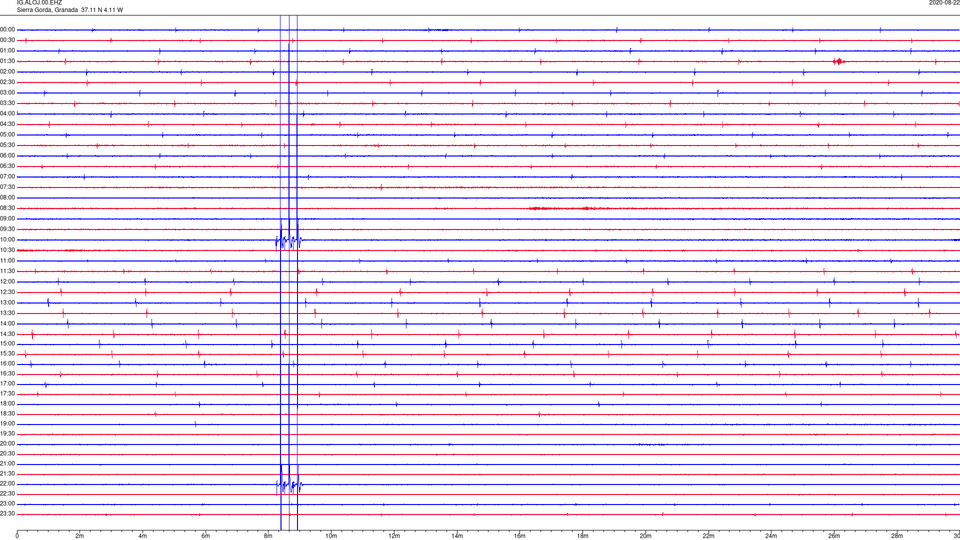Select the 10:30 trace time label
Screen dimensions: 960x540
point(7,250)
